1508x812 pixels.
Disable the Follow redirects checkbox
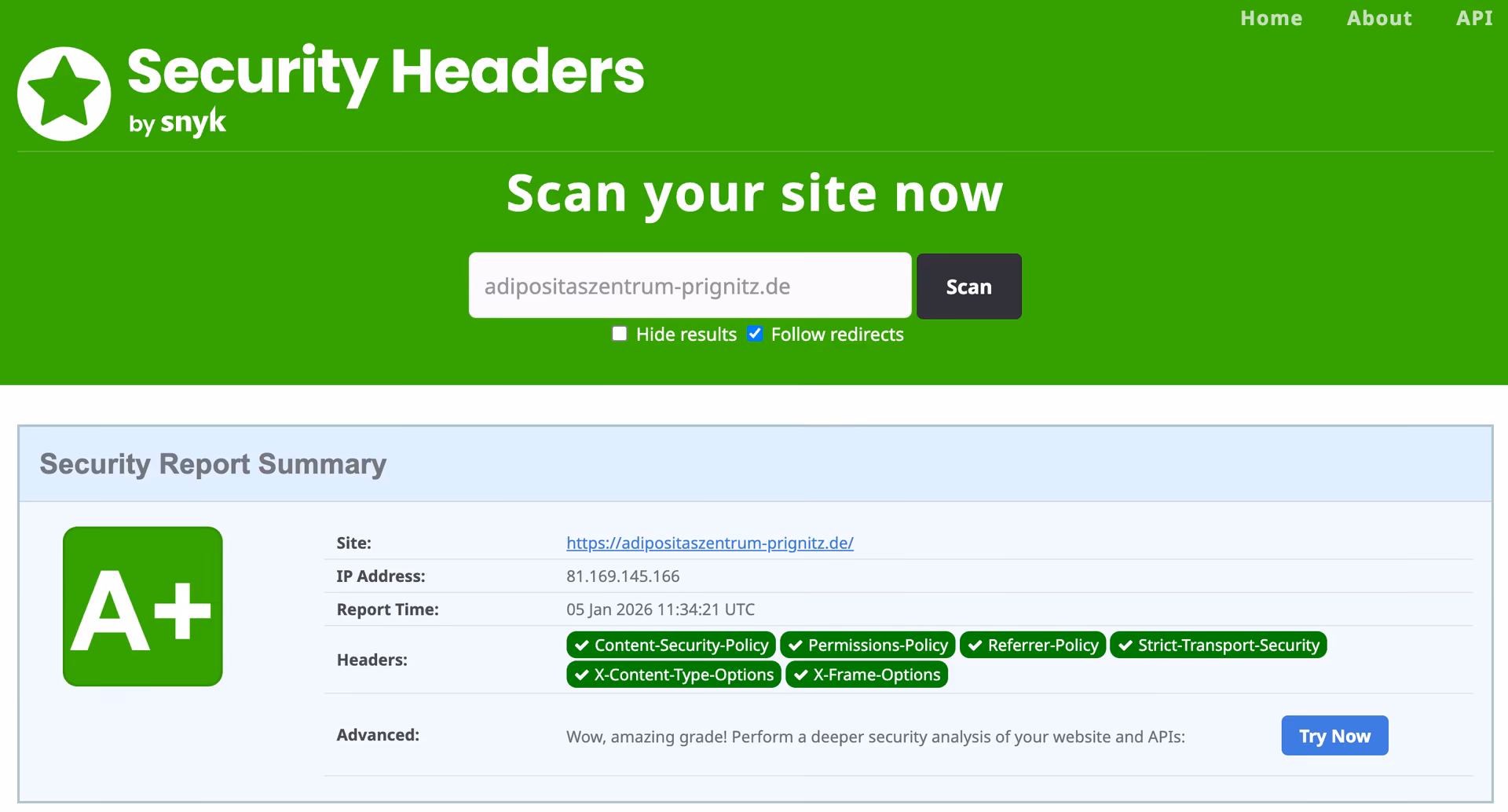pos(755,334)
